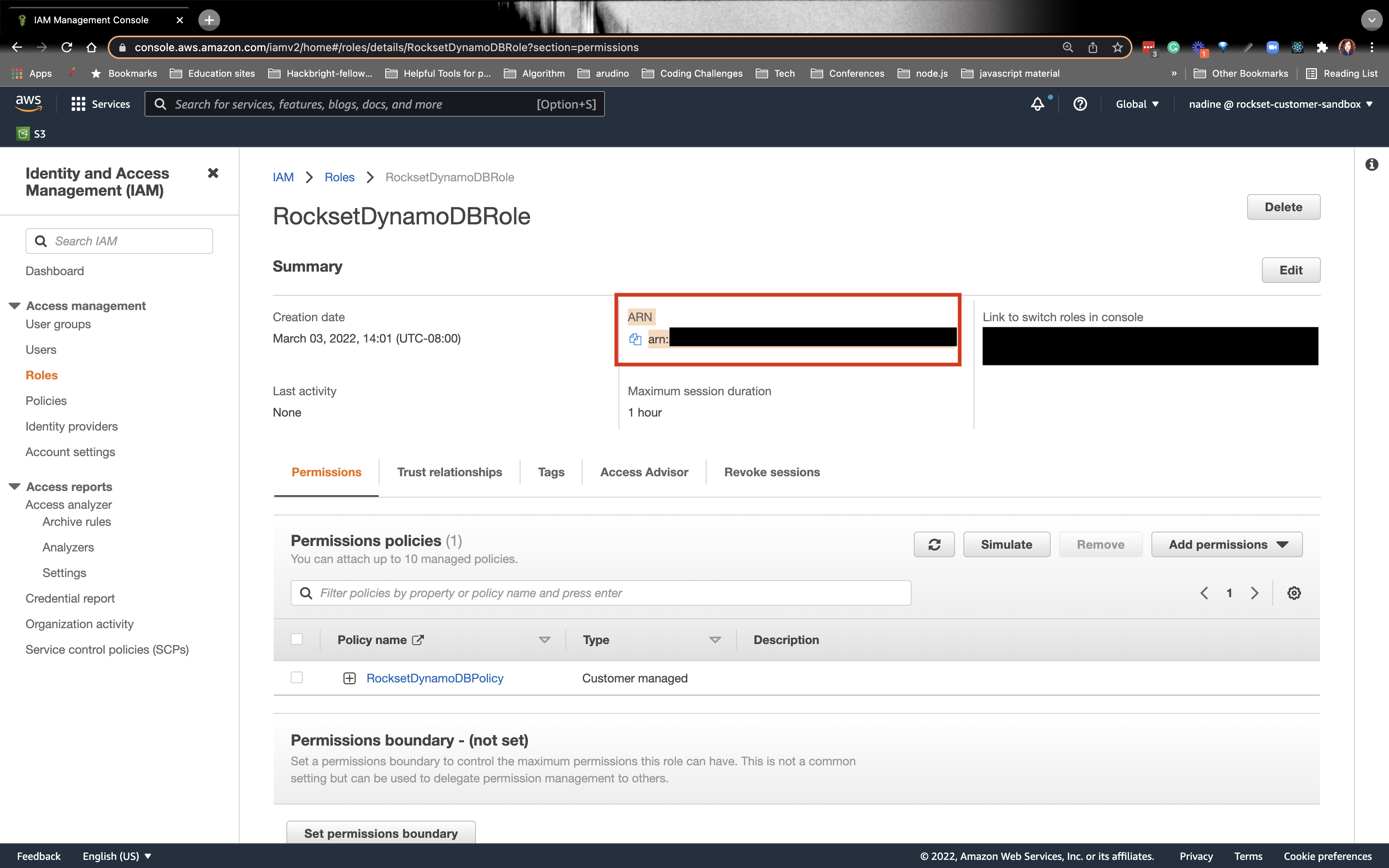Image resolution: width=1389 pixels, height=868 pixels.
Task: Open the browser zoom magnifier icon
Action: tap(1068, 47)
